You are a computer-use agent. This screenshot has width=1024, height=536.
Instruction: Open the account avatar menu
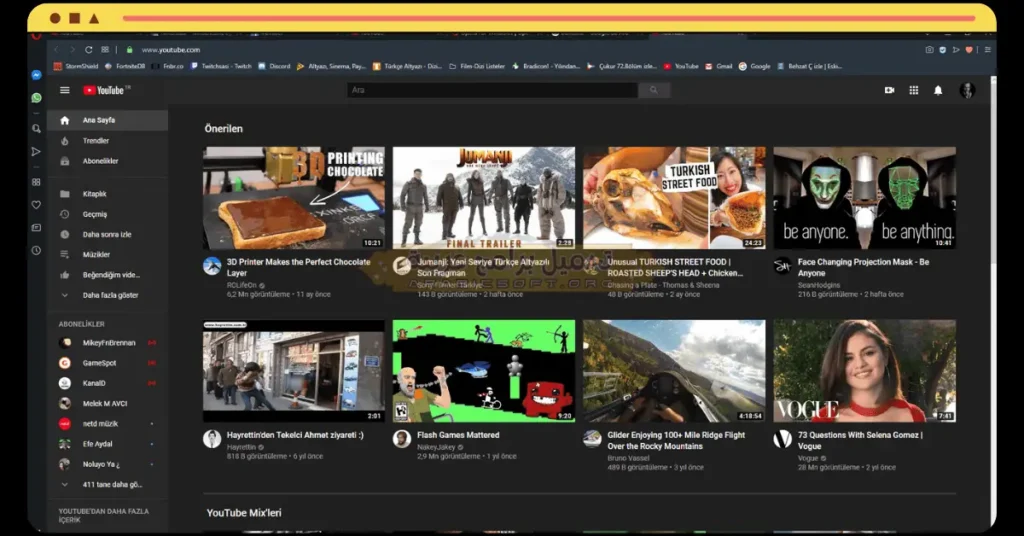click(966, 90)
